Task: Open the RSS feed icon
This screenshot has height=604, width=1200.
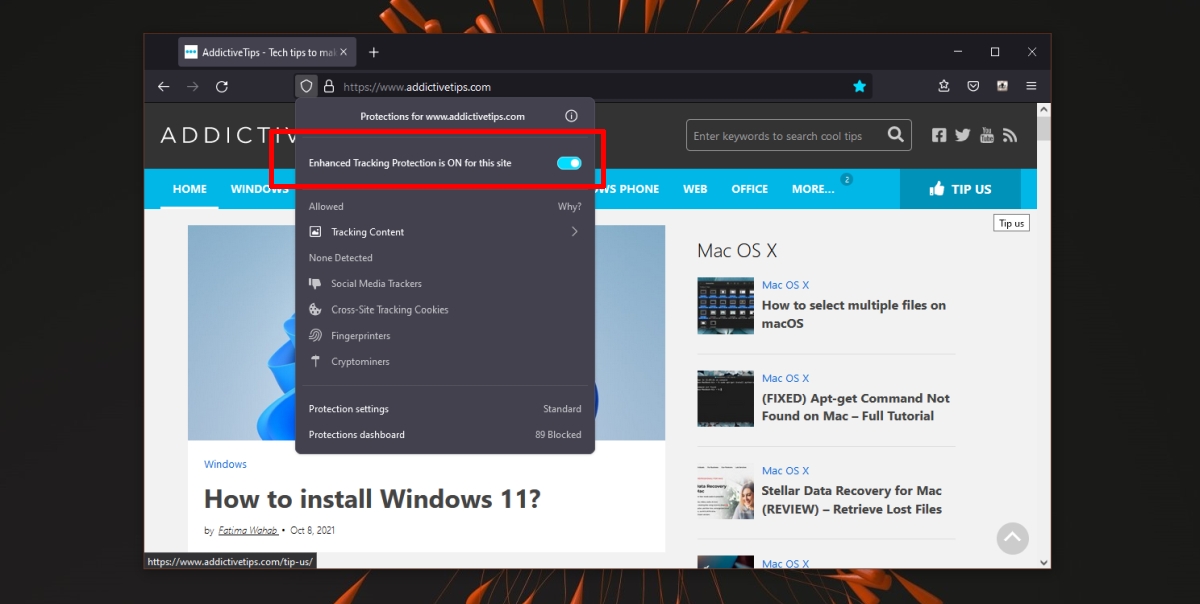Action: [1010, 135]
